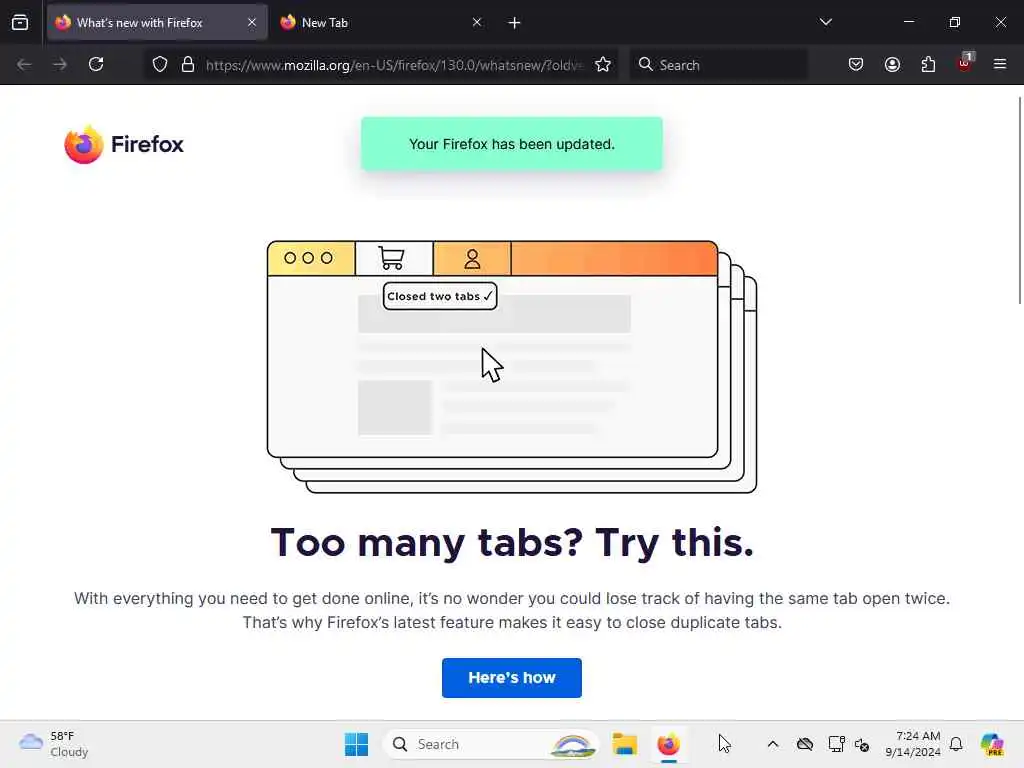Image resolution: width=1024 pixels, height=768 pixels.
Task: Open clock and calendar showing 7:24 AM
Action: click(913, 744)
